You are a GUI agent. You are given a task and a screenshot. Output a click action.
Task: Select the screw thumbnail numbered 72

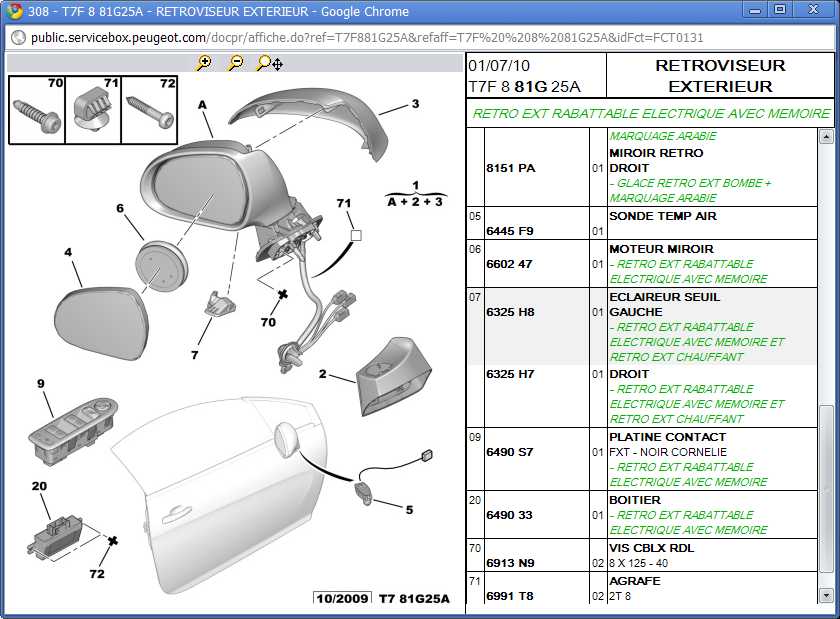coord(149,110)
